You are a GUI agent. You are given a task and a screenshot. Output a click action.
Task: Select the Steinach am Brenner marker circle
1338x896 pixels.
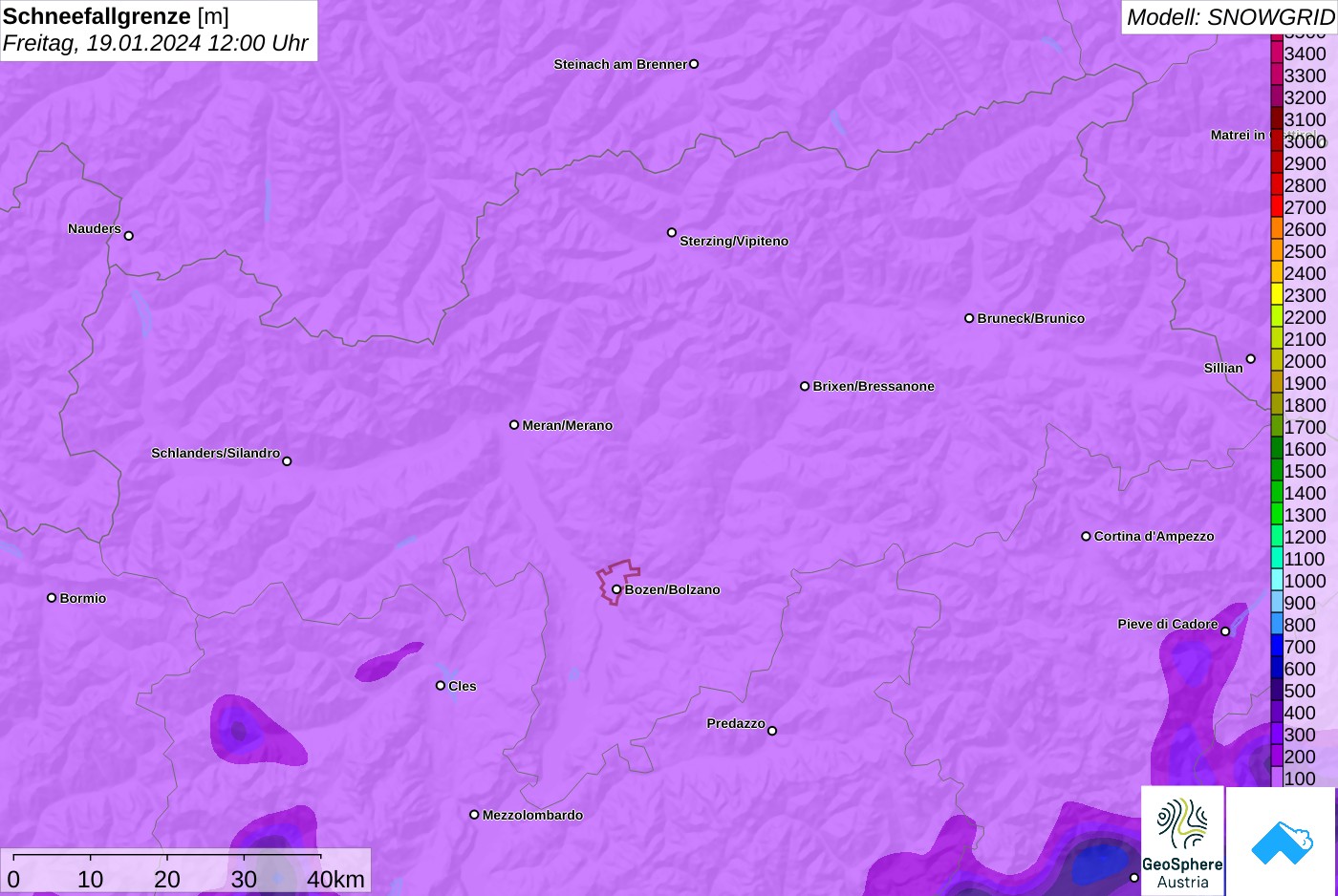click(694, 64)
